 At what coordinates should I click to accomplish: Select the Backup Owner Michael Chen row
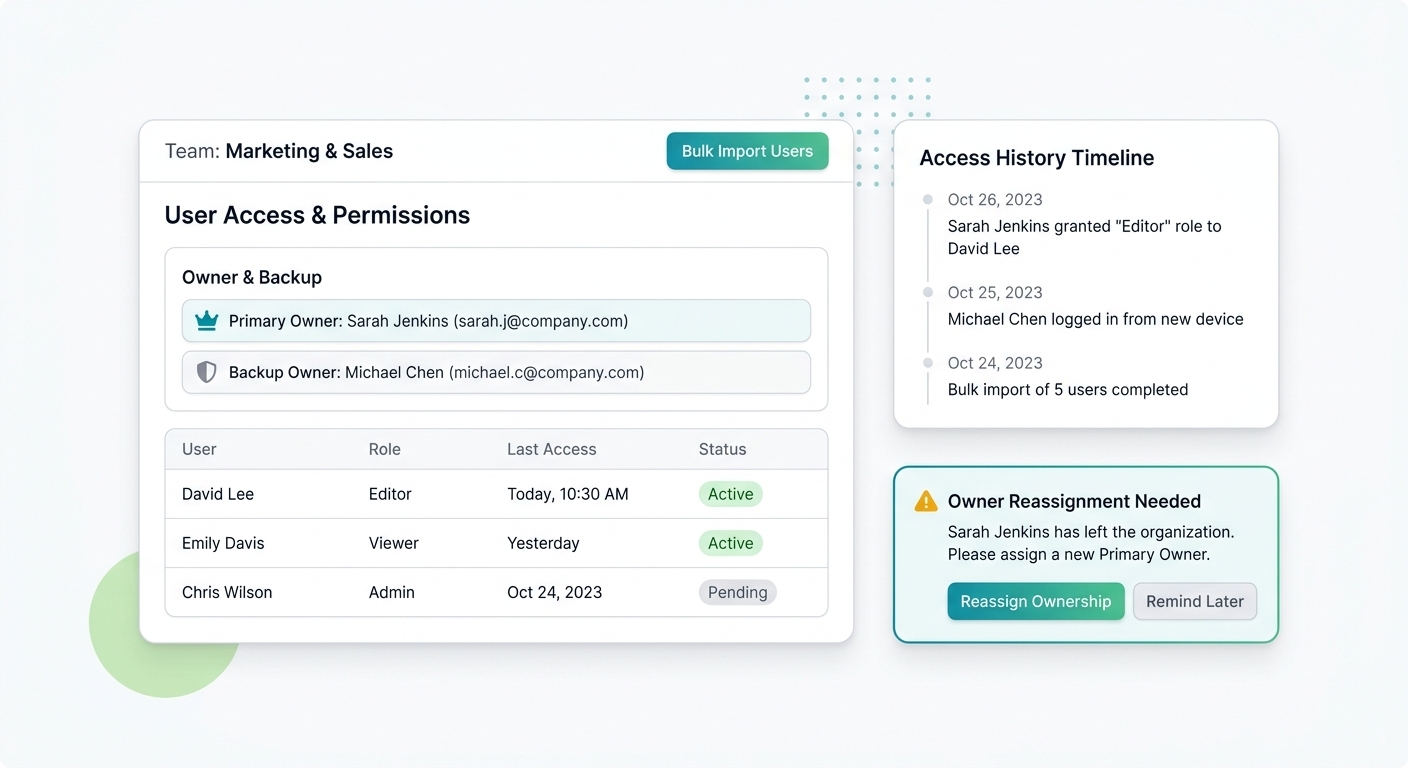point(496,372)
